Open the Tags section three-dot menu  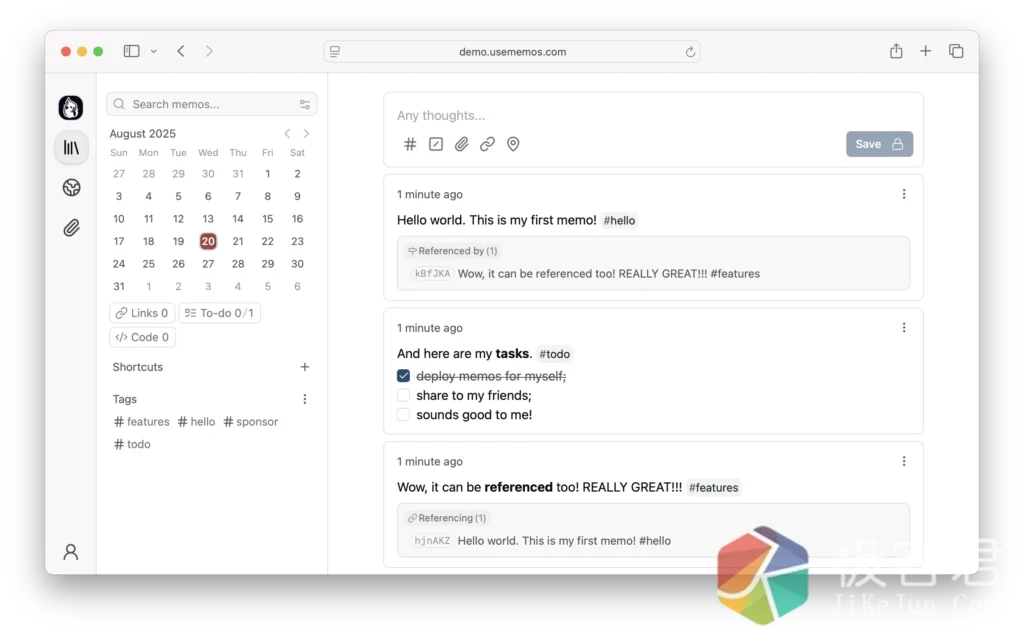click(x=305, y=399)
